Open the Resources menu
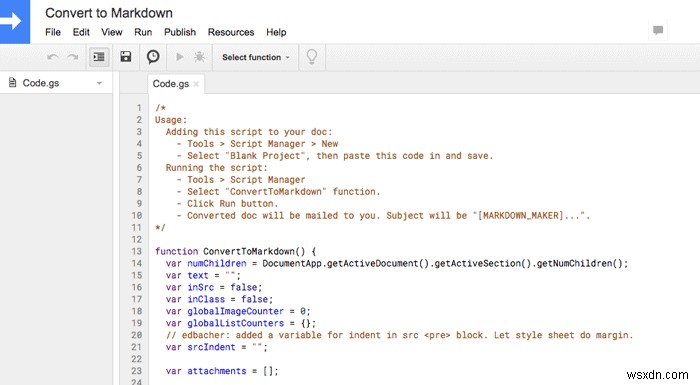Image resolution: width=700 pixels, height=385 pixels. pos(231,32)
